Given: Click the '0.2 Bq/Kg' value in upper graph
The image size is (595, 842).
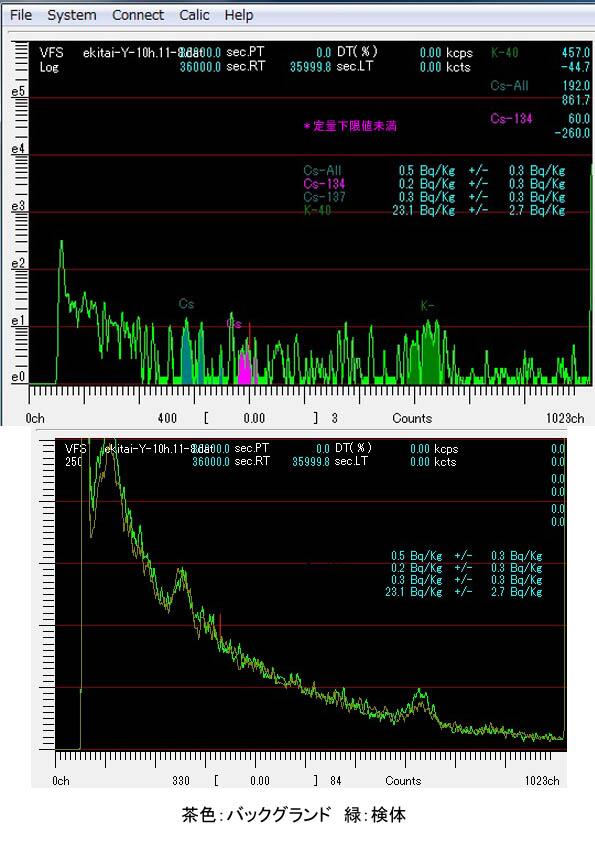Looking at the screenshot, I should pos(427,184).
